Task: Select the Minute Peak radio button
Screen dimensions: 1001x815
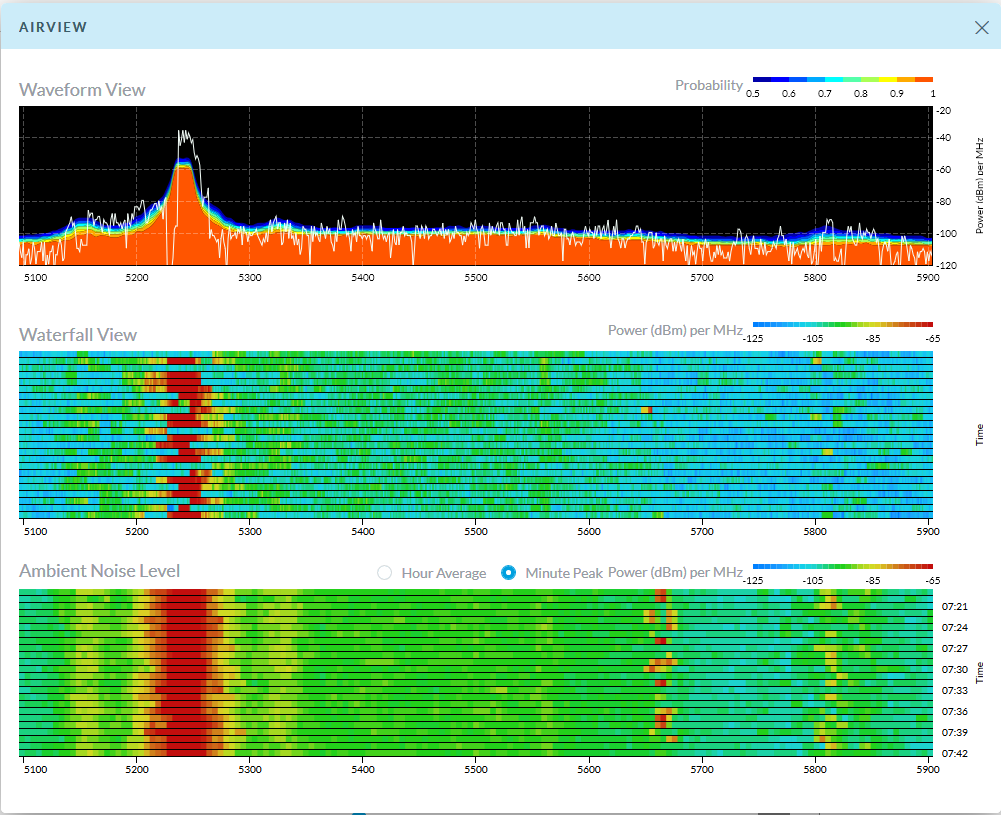Action: tap(508, 572)
